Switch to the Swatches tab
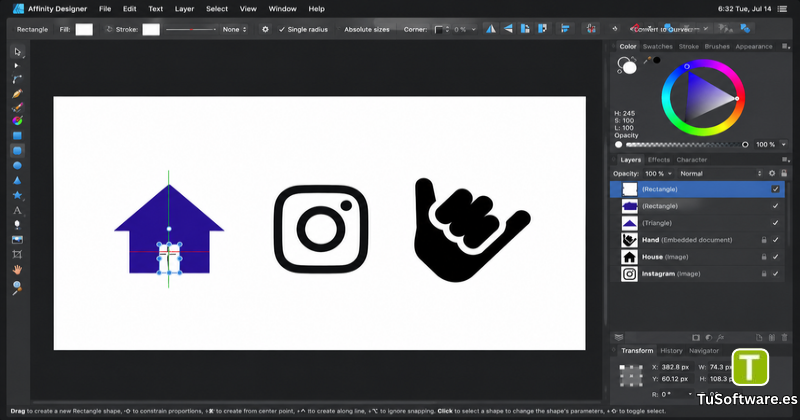Screen dimensions: 800x420 coord(658,46)
